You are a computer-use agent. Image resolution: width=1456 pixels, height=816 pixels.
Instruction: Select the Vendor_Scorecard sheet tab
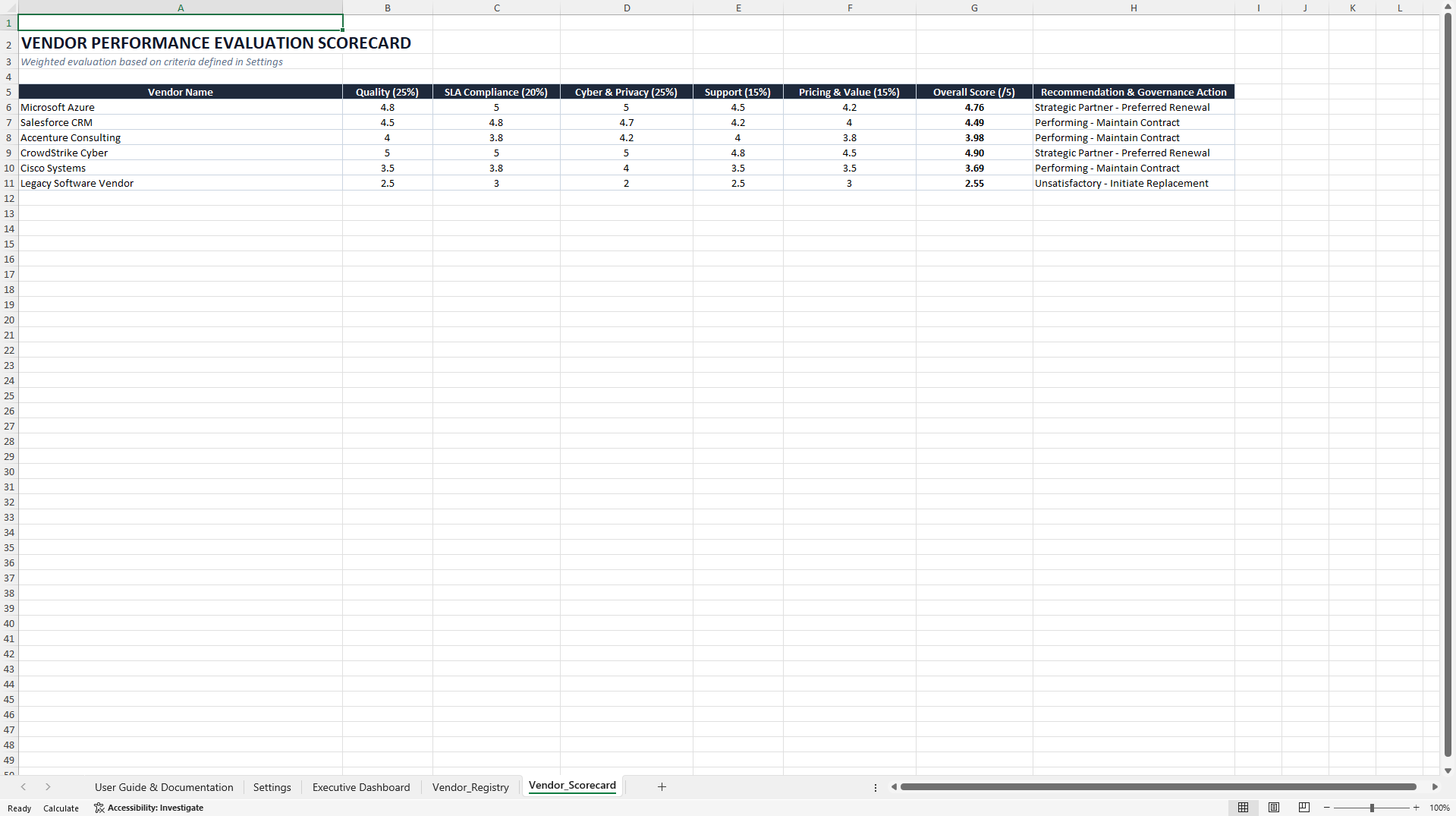click(572, 786)
